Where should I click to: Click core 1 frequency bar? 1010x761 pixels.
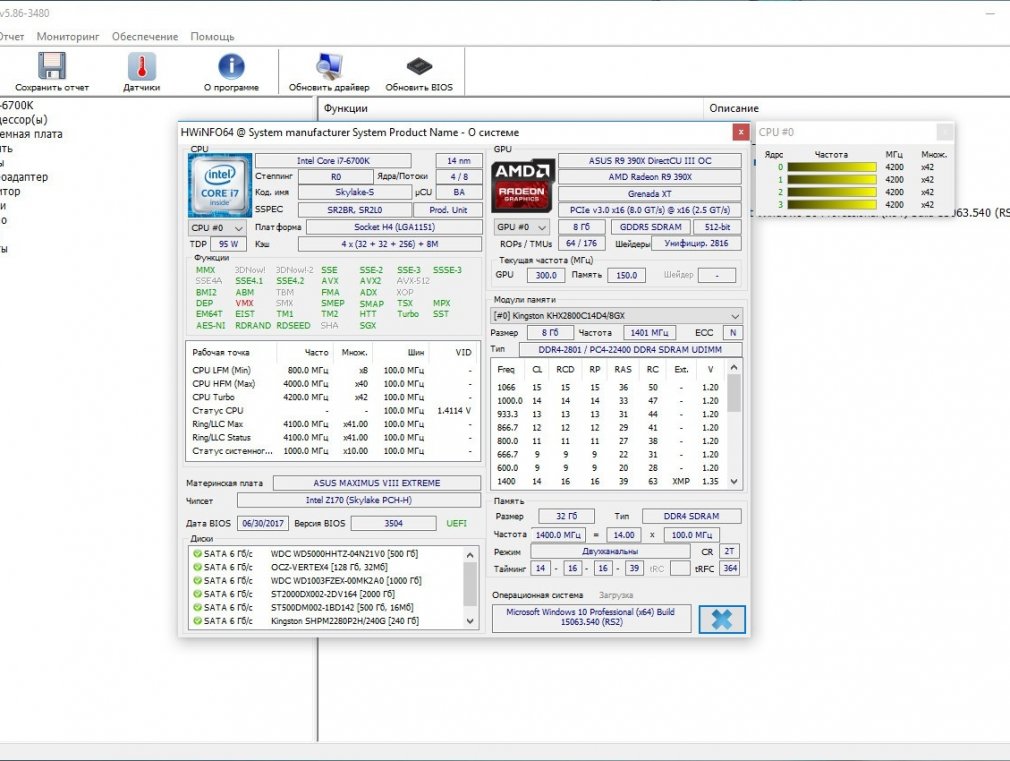click(x=832, y=180)
